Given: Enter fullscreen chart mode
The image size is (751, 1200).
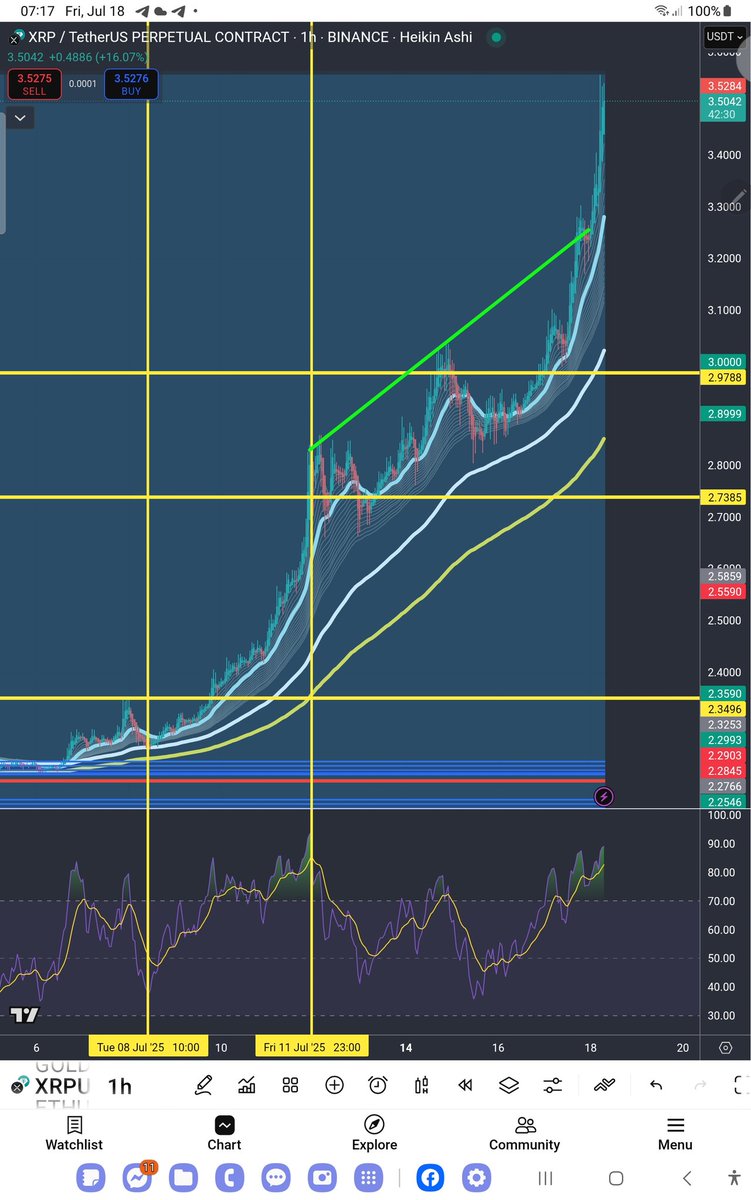Looking at the screenshot, I should 741,1085.
